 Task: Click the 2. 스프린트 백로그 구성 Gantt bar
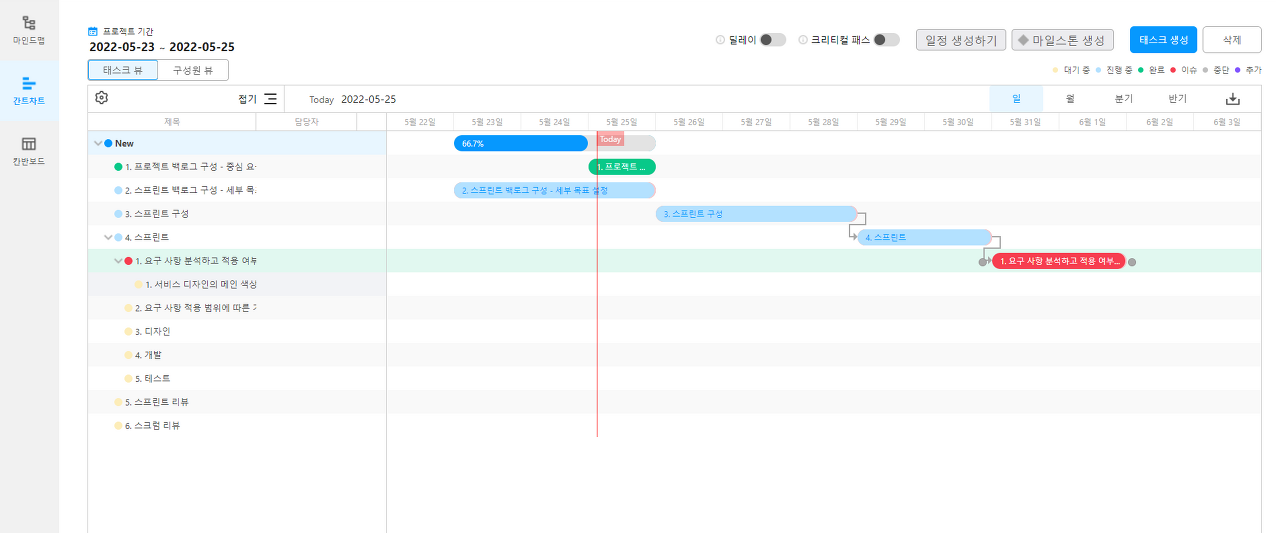(x=555, y=190)
